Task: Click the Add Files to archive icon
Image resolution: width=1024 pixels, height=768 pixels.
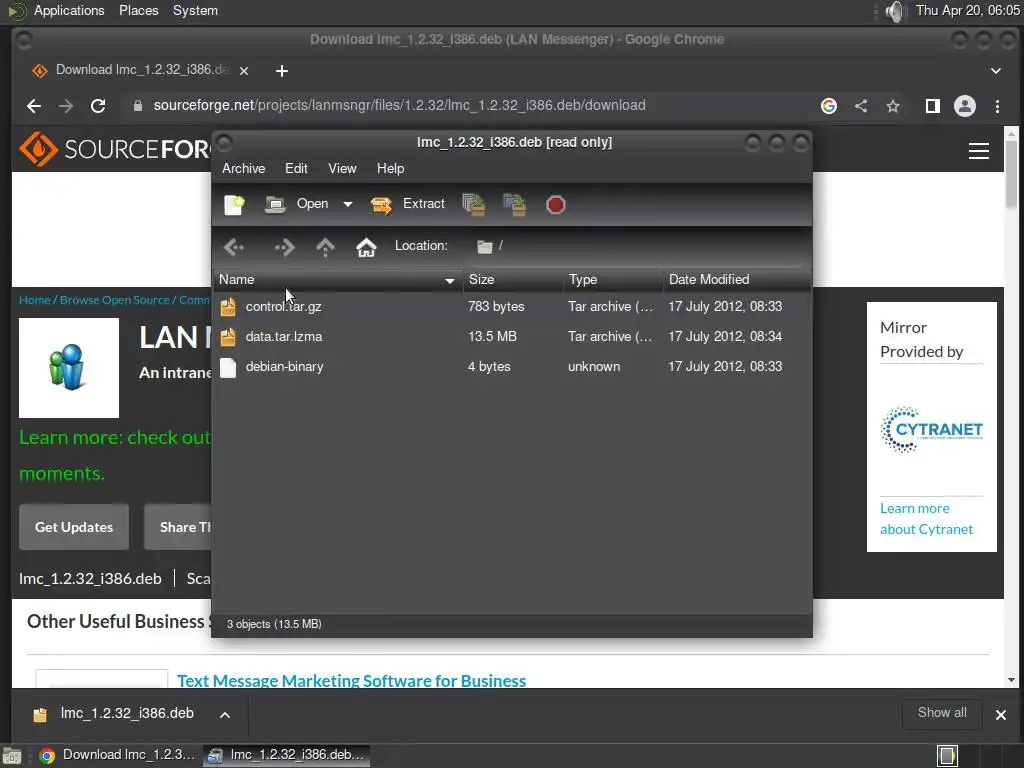Action: click(473, 204)
